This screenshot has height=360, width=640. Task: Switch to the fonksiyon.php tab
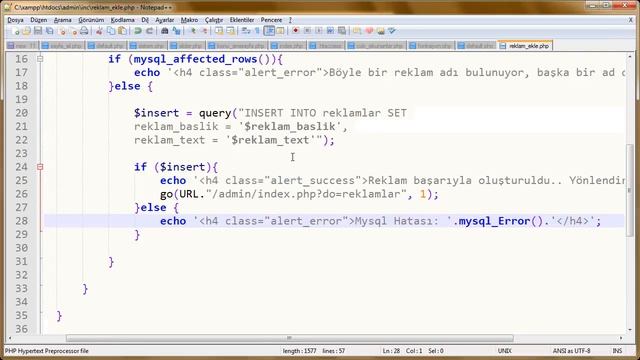pyautogui.click(x=432, y=46)
